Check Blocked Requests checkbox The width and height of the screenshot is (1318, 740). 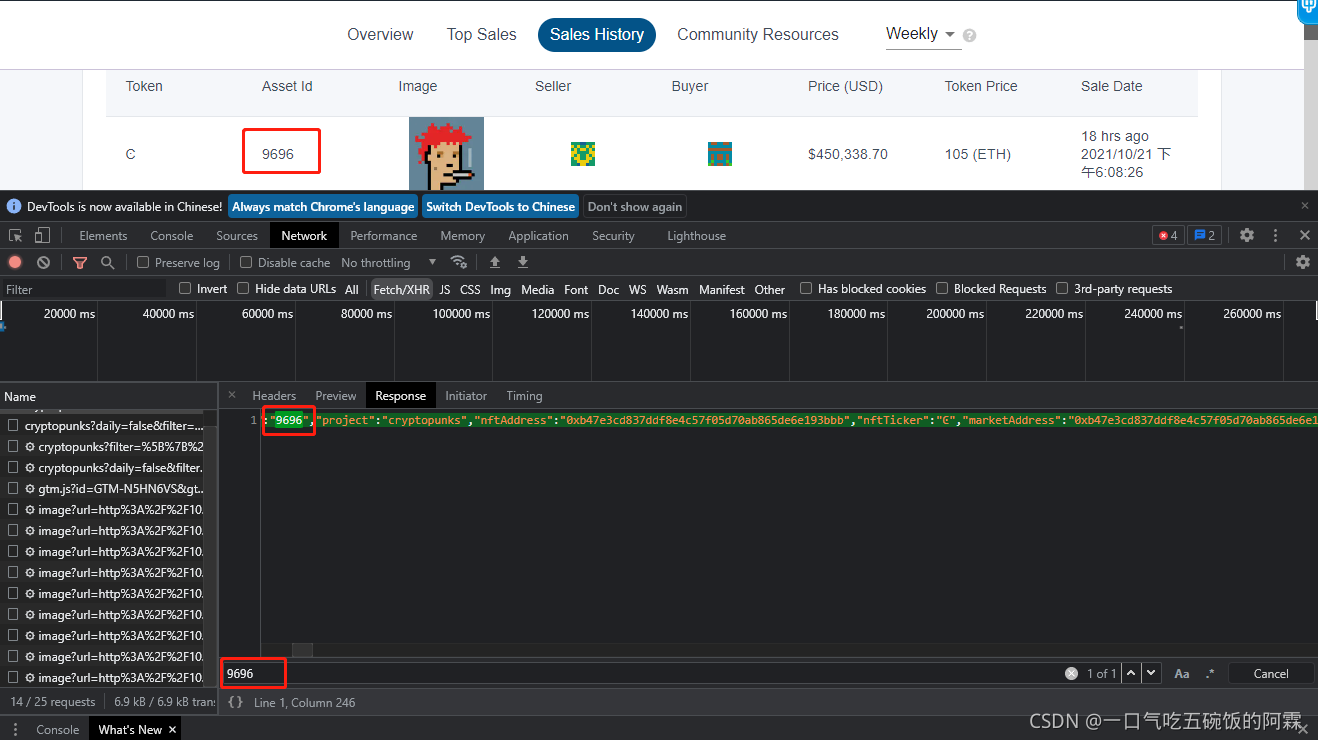coord(942,288)
